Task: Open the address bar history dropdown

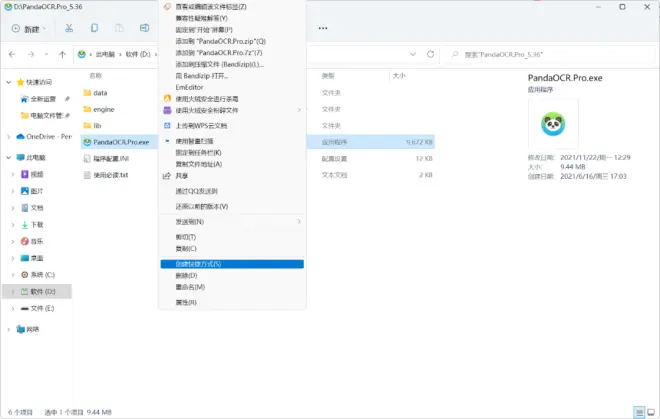Action: point(413,54)
